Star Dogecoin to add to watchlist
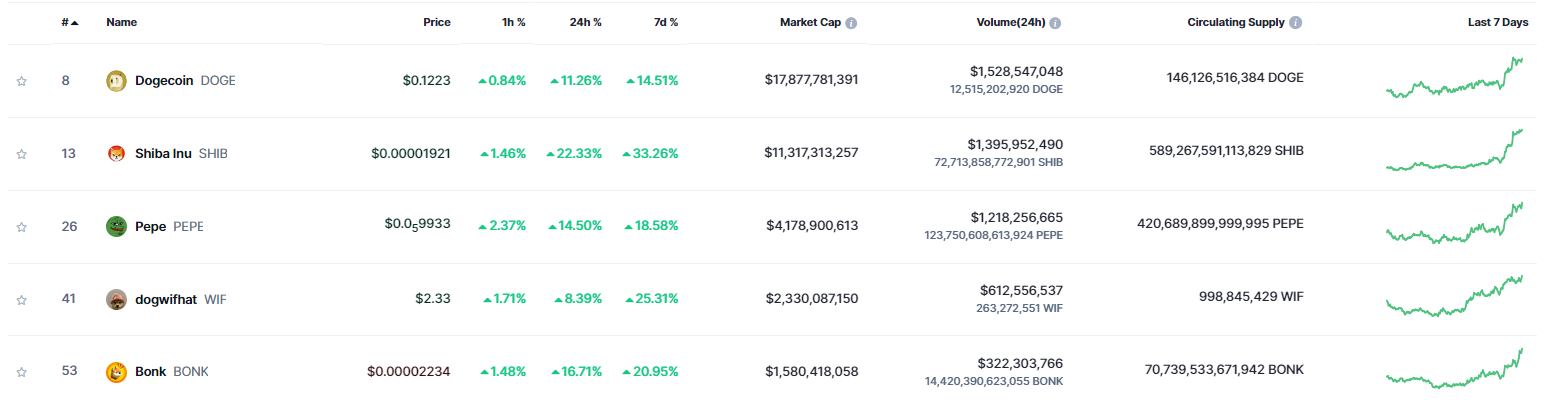1558x407 pixels. pos(21,82)
